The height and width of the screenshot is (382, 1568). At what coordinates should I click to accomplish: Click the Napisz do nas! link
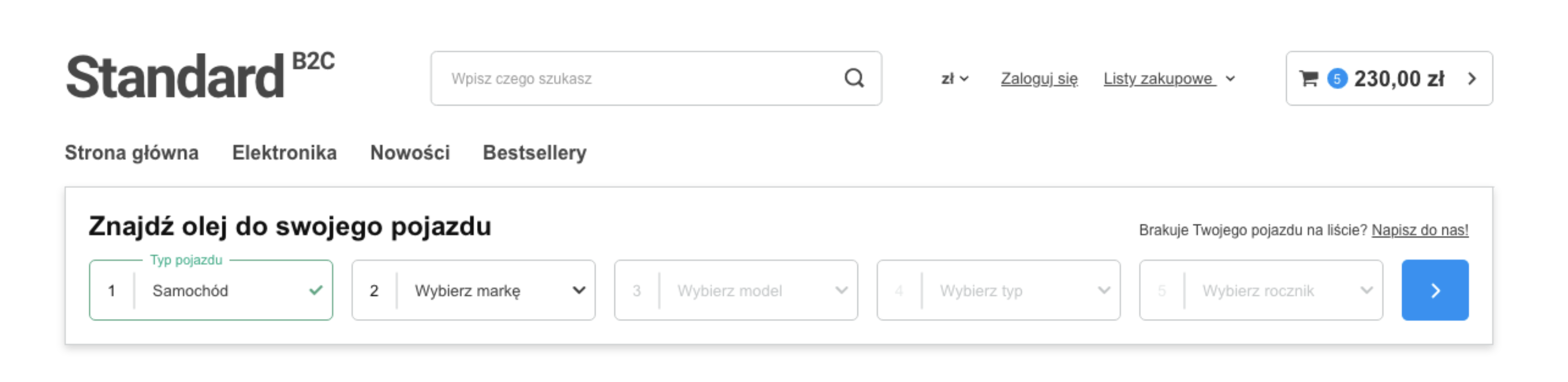point(1419,230)
